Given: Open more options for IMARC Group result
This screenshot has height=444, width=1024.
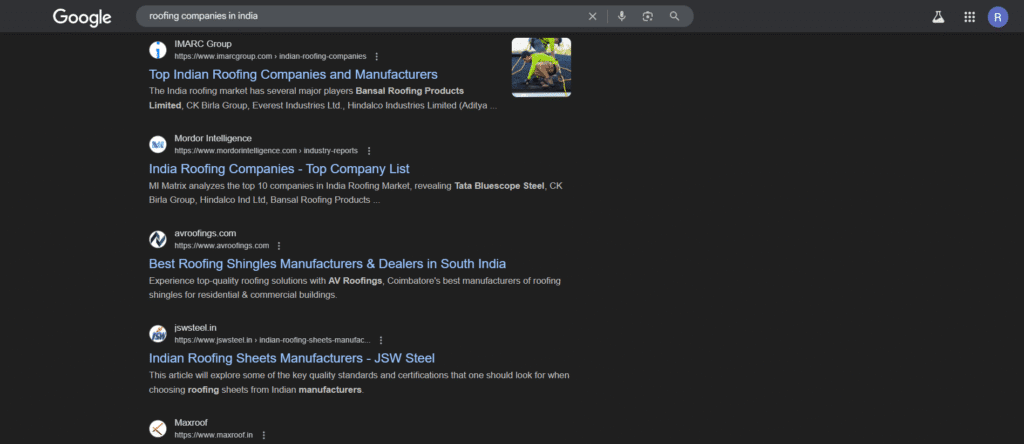Looking at the screenshot, I should tap(377, 56).
